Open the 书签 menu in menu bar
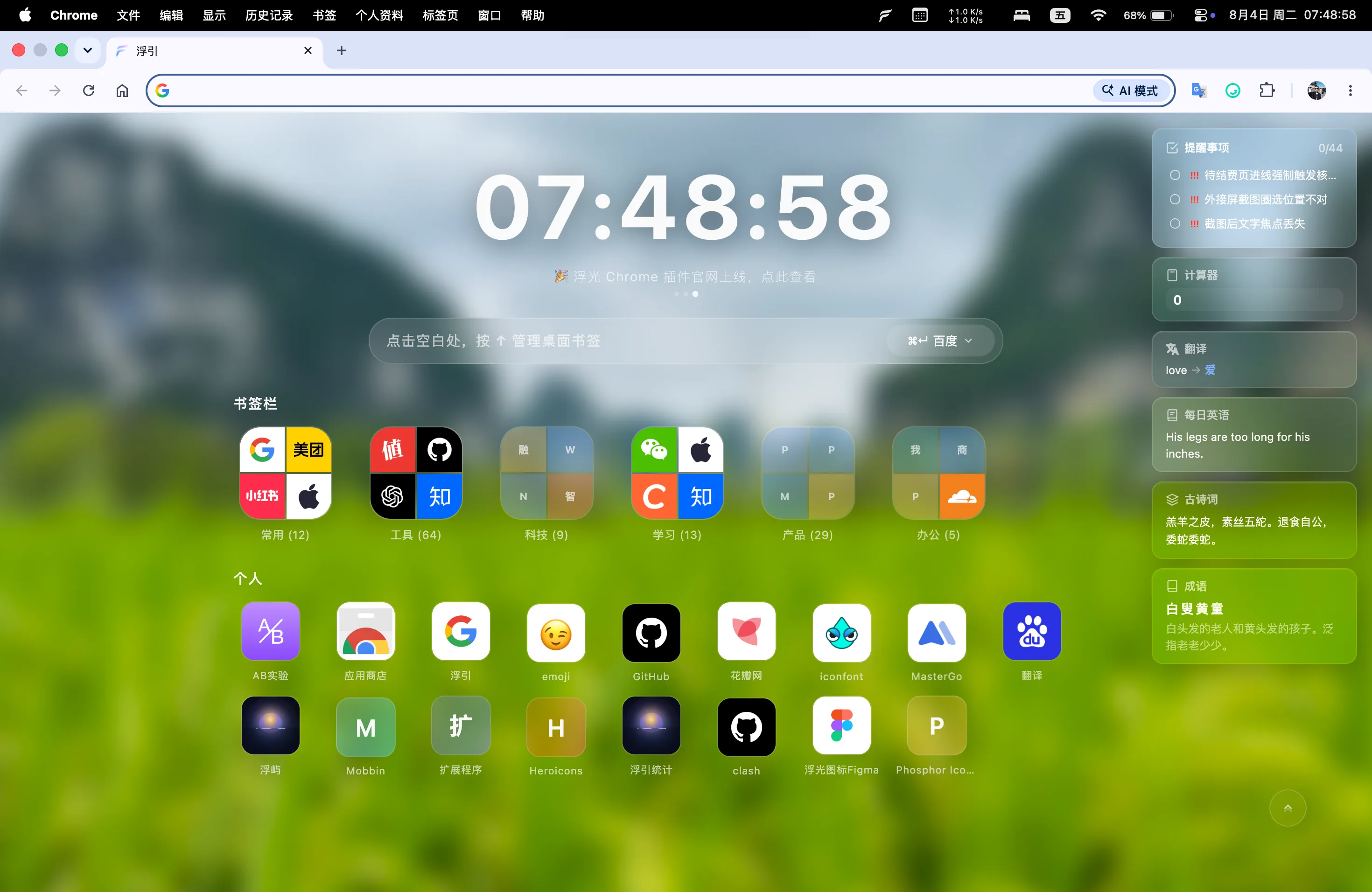Image resolution: width=1372 pixels, height=892 pixels. (324, 15)
